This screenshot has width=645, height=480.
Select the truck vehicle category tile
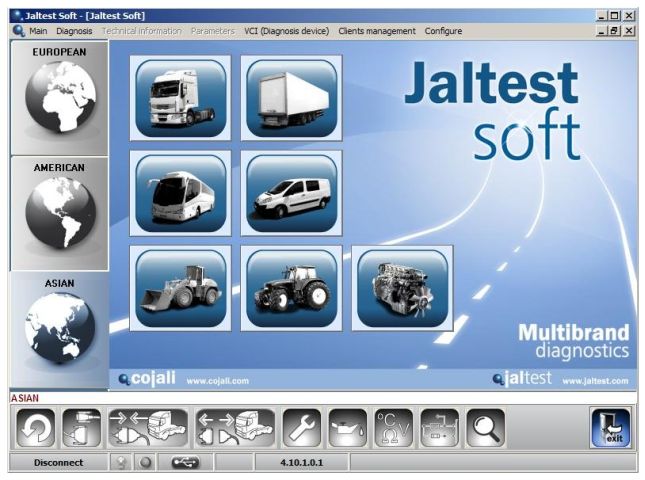pyautogui.click(x=181, y=98)
